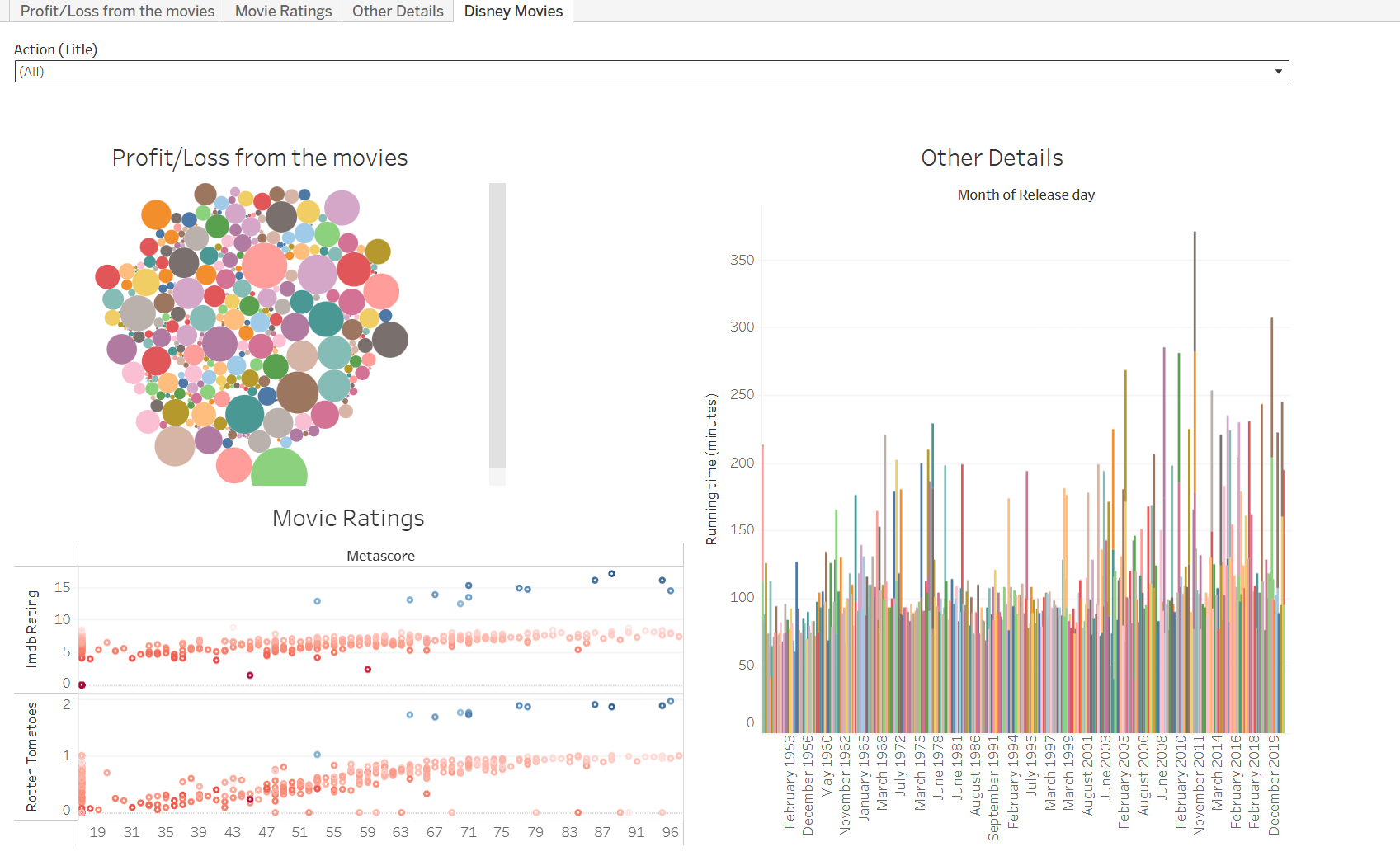Click Metascore axis value 19
Viewport: 1400px width, 856px height.
pyautogui.click(x=97, y=832)
